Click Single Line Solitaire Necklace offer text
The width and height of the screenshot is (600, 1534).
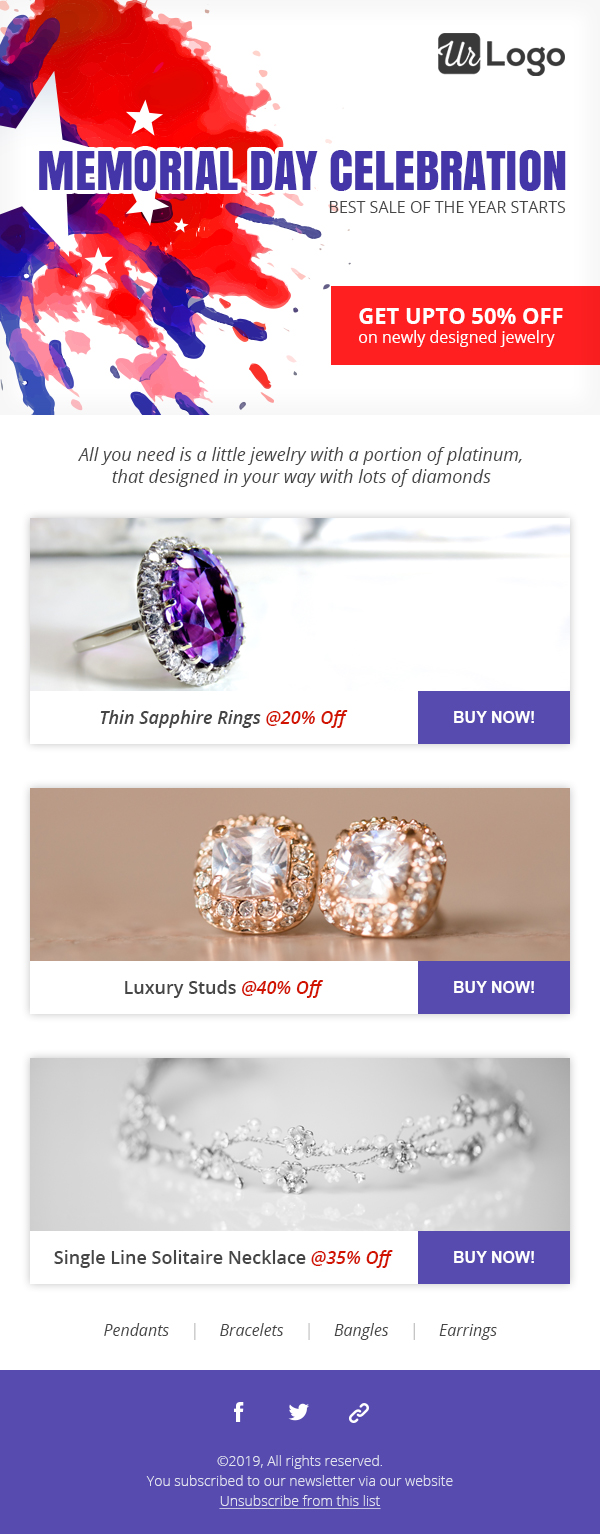click(x=223, y=1257)
